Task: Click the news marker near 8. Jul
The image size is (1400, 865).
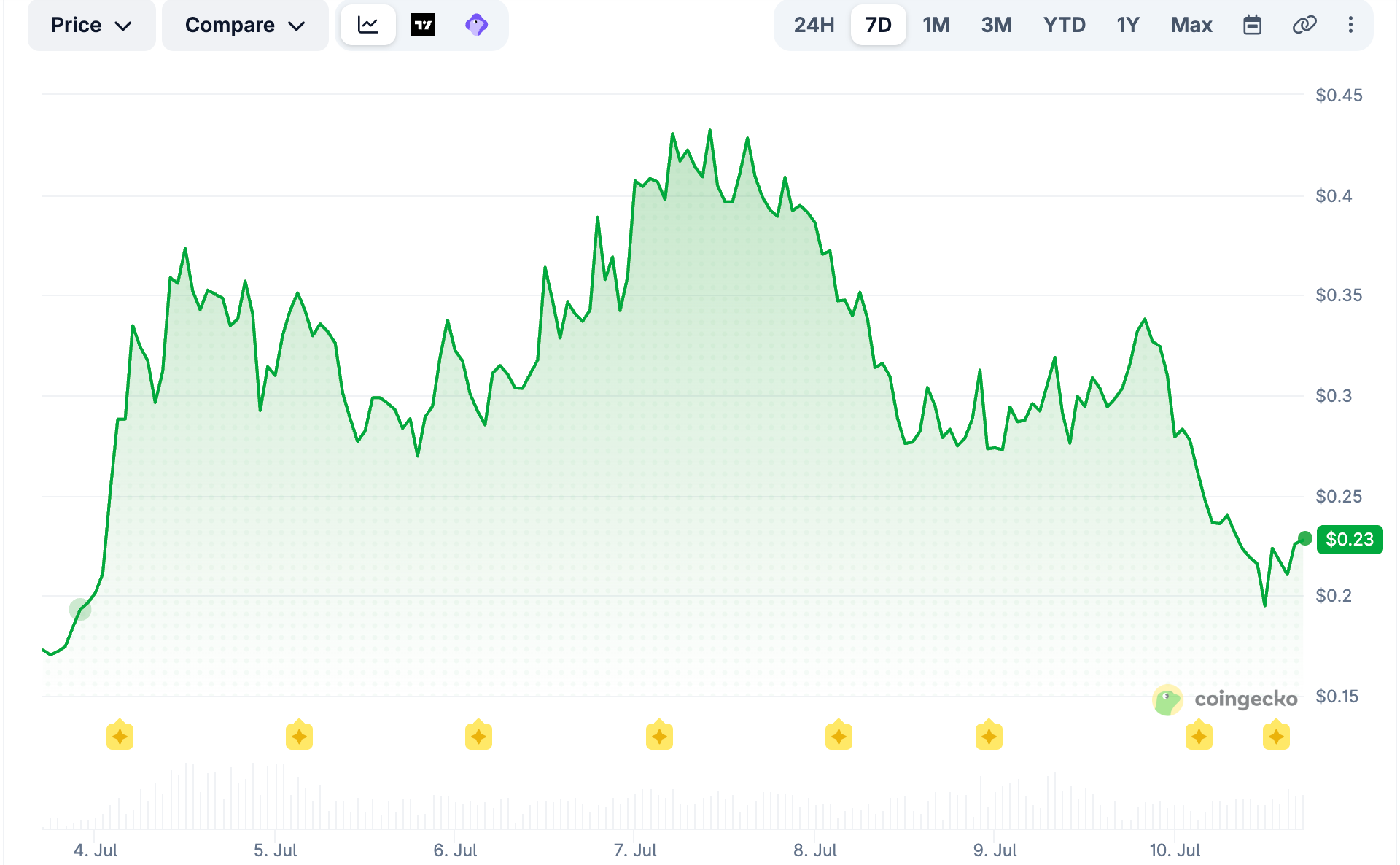Action: click(x=839, y=736)
